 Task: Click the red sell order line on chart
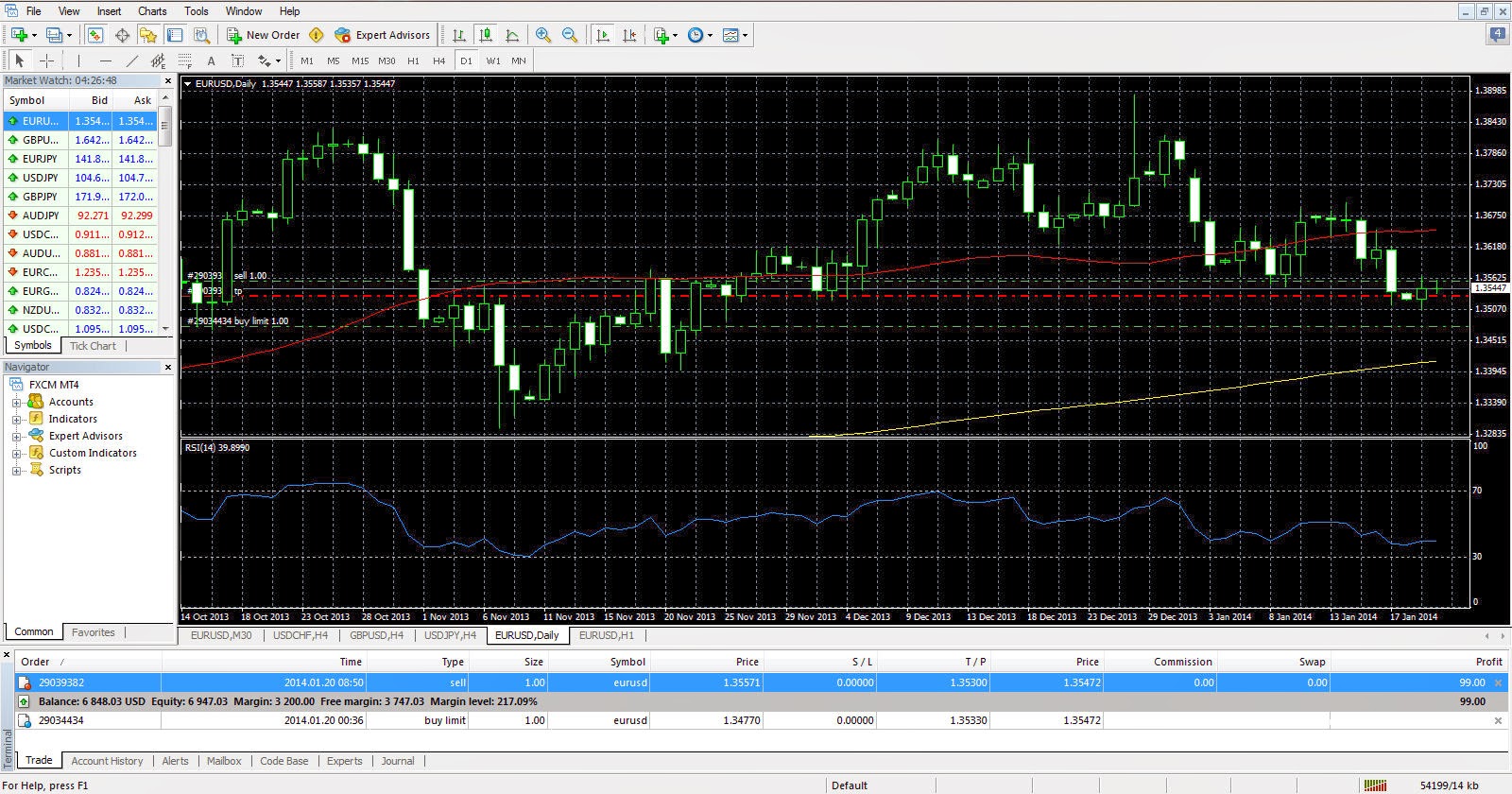coord(825,295)
